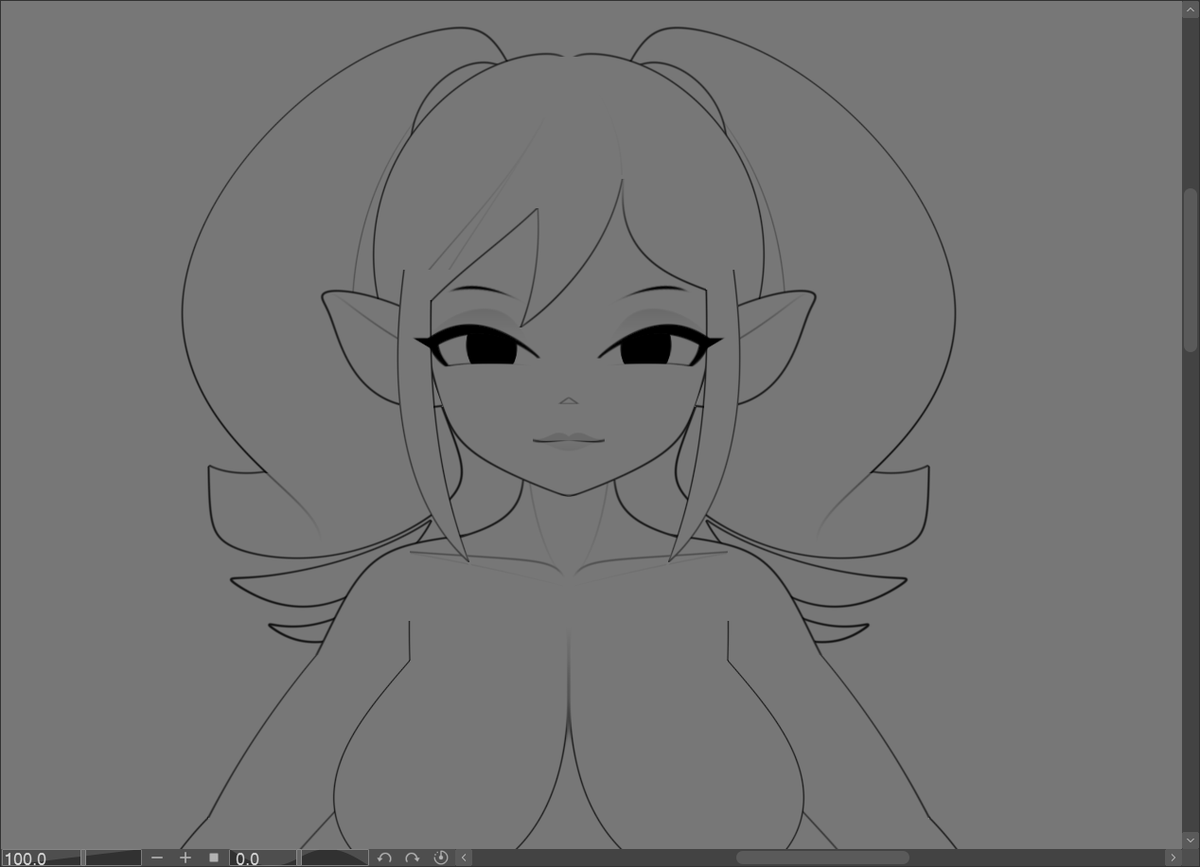Image resolution: width=1200 pixels, height=867 pixels.
Task: Click the zoom slider next to 100.0
Action: [113, 858]
